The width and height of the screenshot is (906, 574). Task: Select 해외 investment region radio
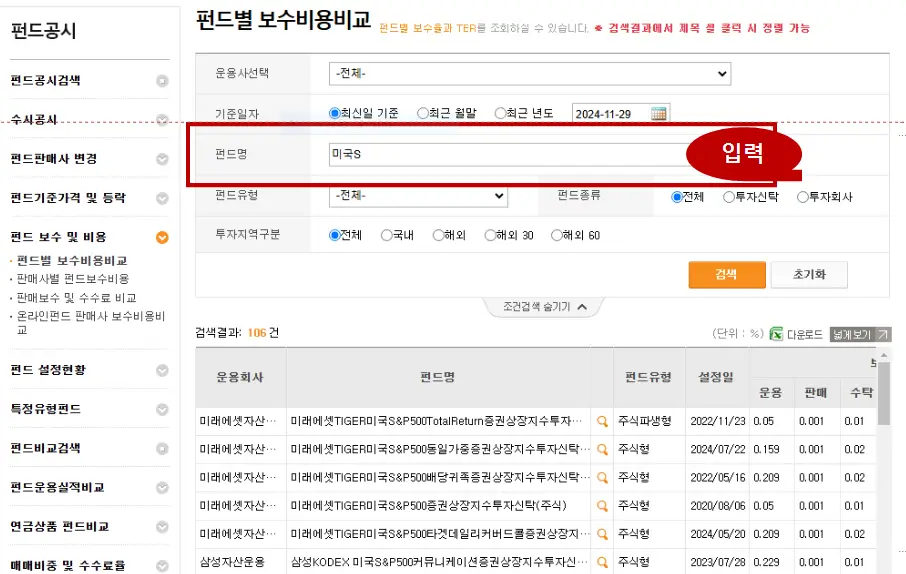point(439,235)
